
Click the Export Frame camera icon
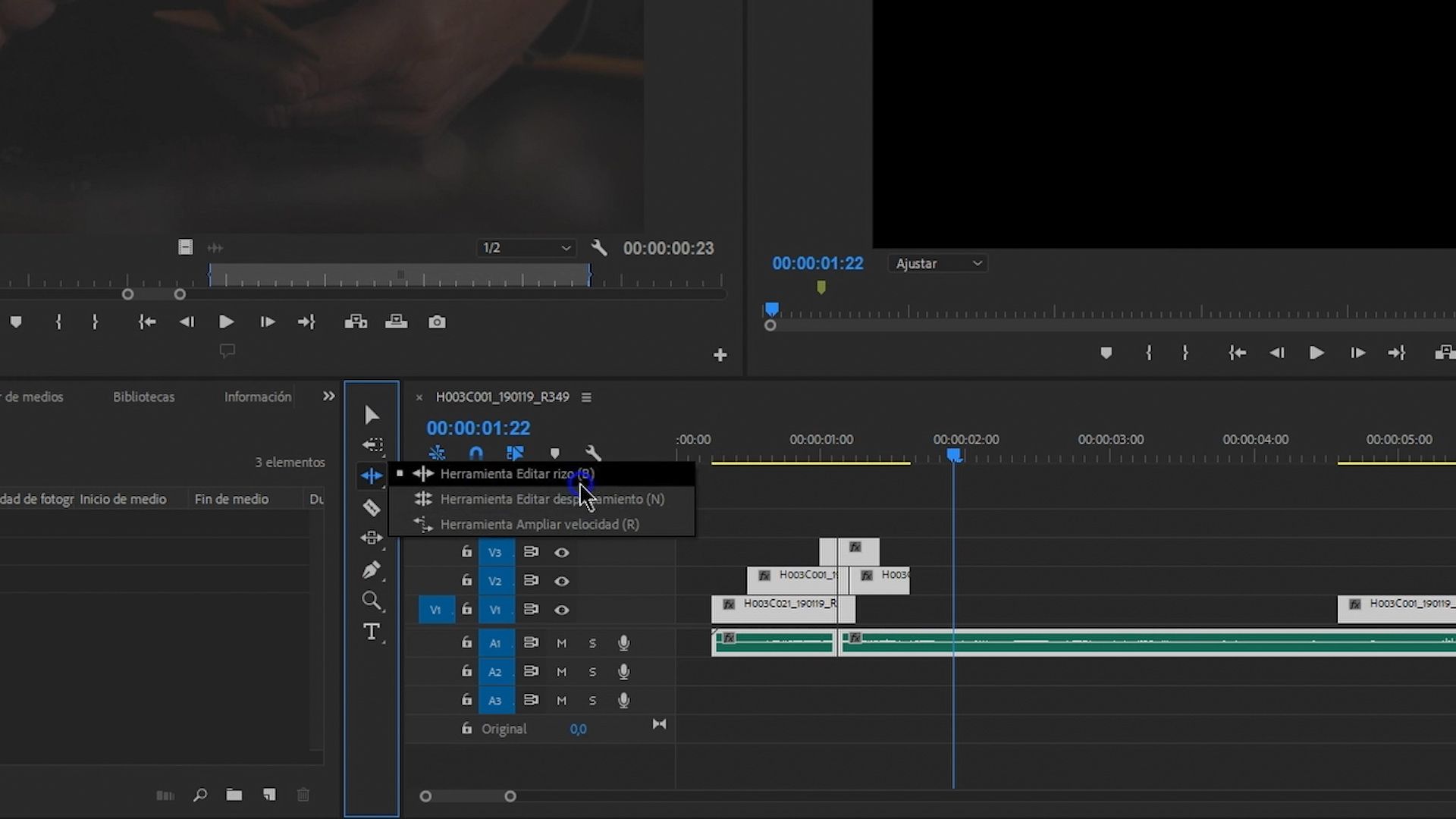click(x=437, y=322)
